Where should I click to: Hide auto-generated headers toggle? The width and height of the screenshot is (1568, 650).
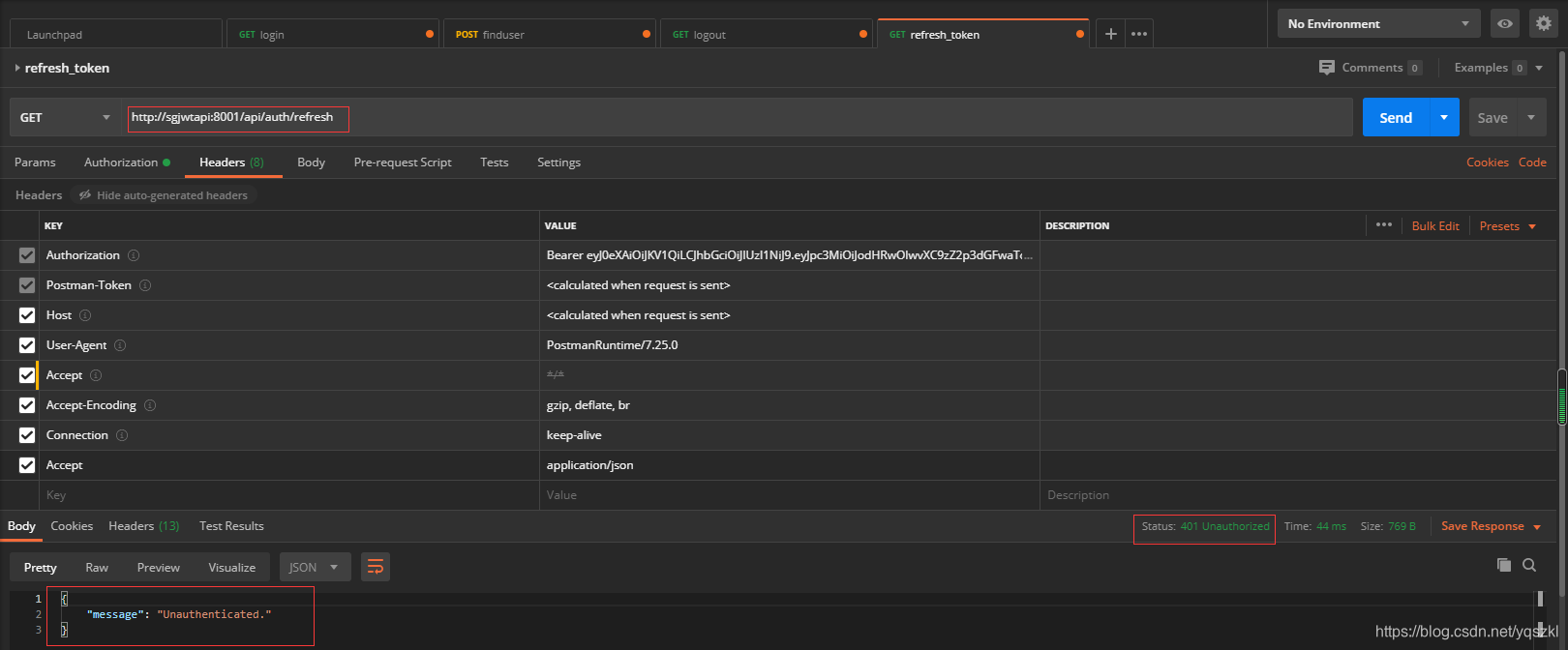click(163, 195)
